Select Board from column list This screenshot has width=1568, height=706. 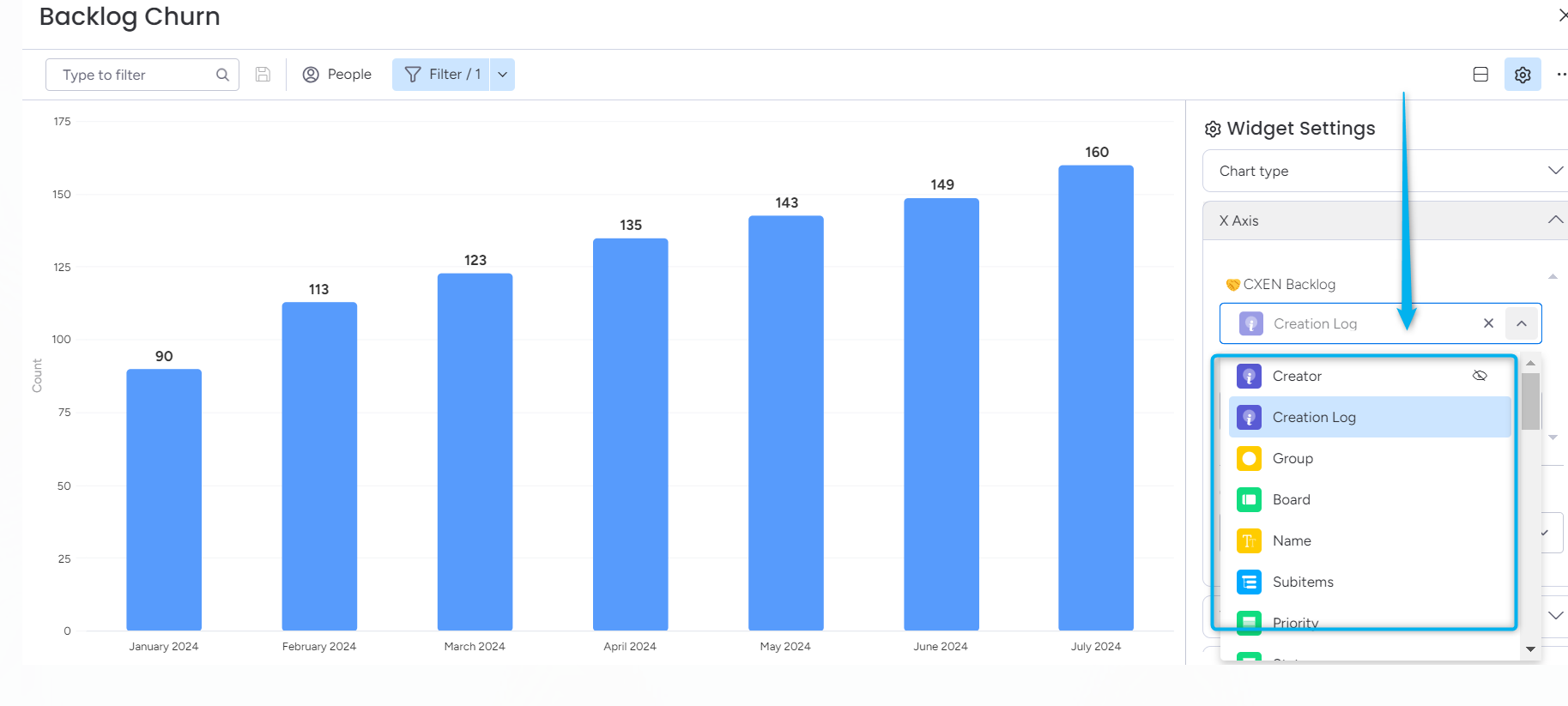click(x=1291, y=499)
